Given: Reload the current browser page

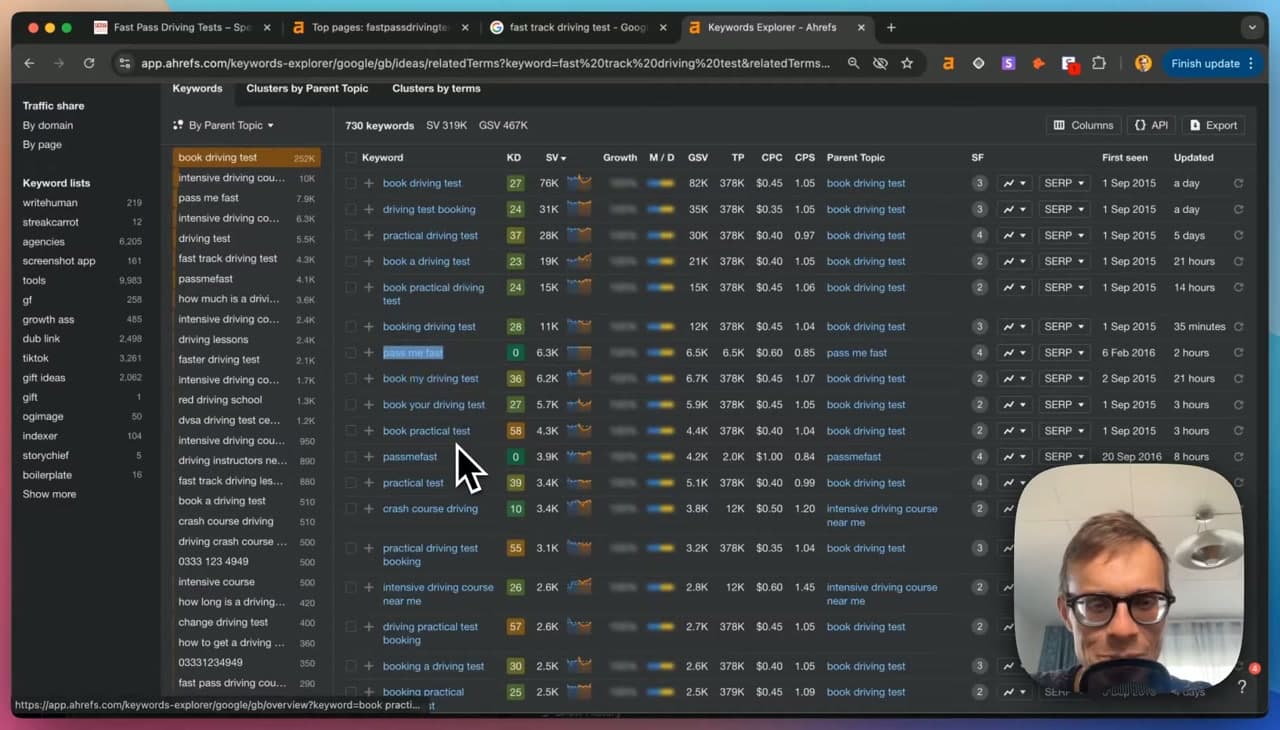Looking at the screenshot, I should coord(89,63).
